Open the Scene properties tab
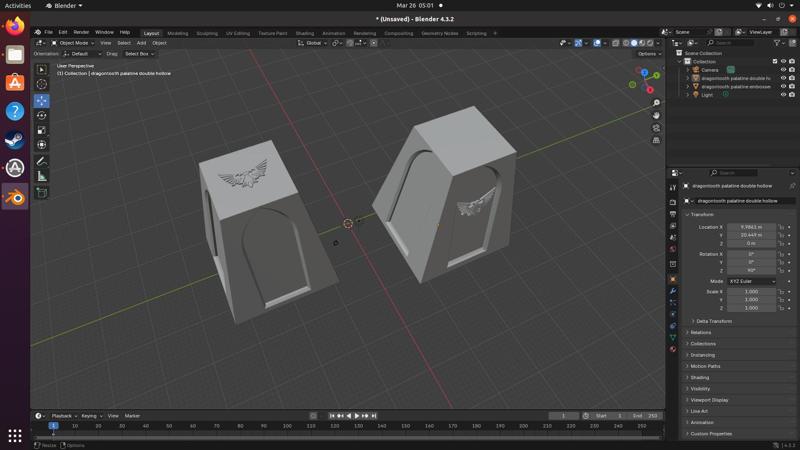The image size is (800, 450). point(673,238)
